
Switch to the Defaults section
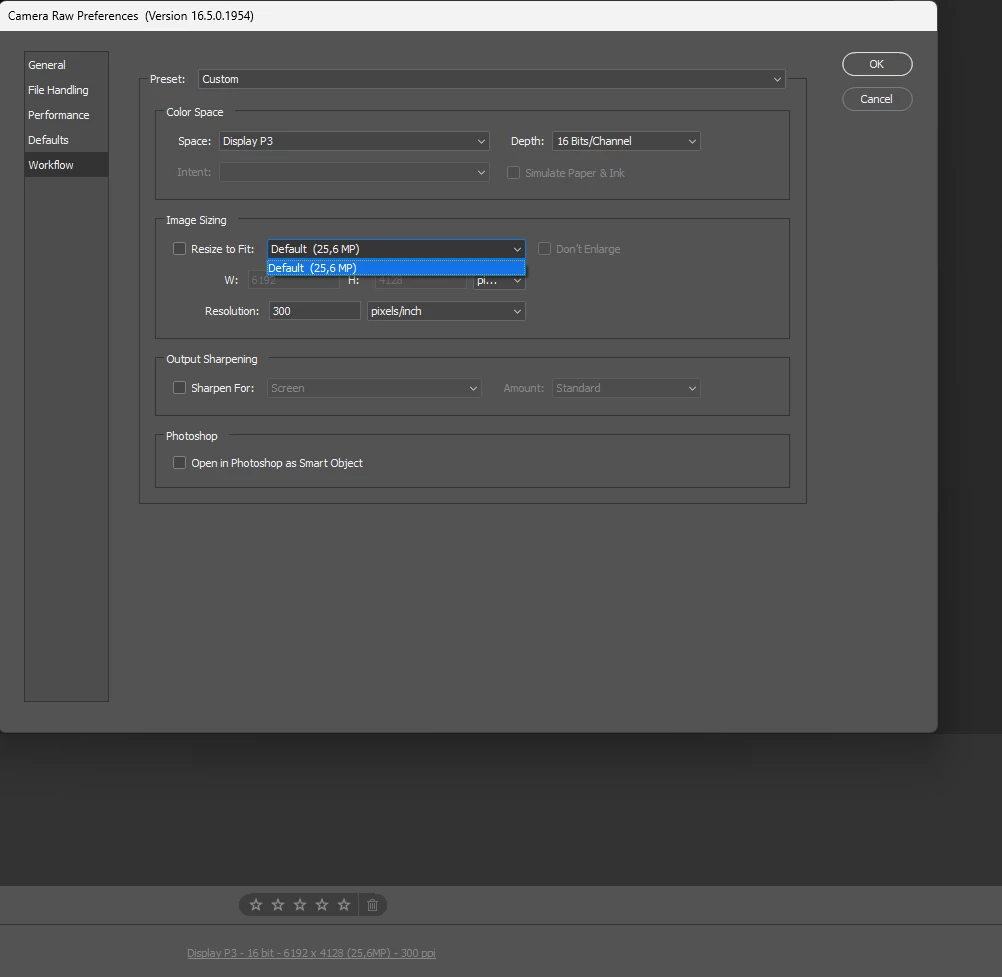[66, 140]
